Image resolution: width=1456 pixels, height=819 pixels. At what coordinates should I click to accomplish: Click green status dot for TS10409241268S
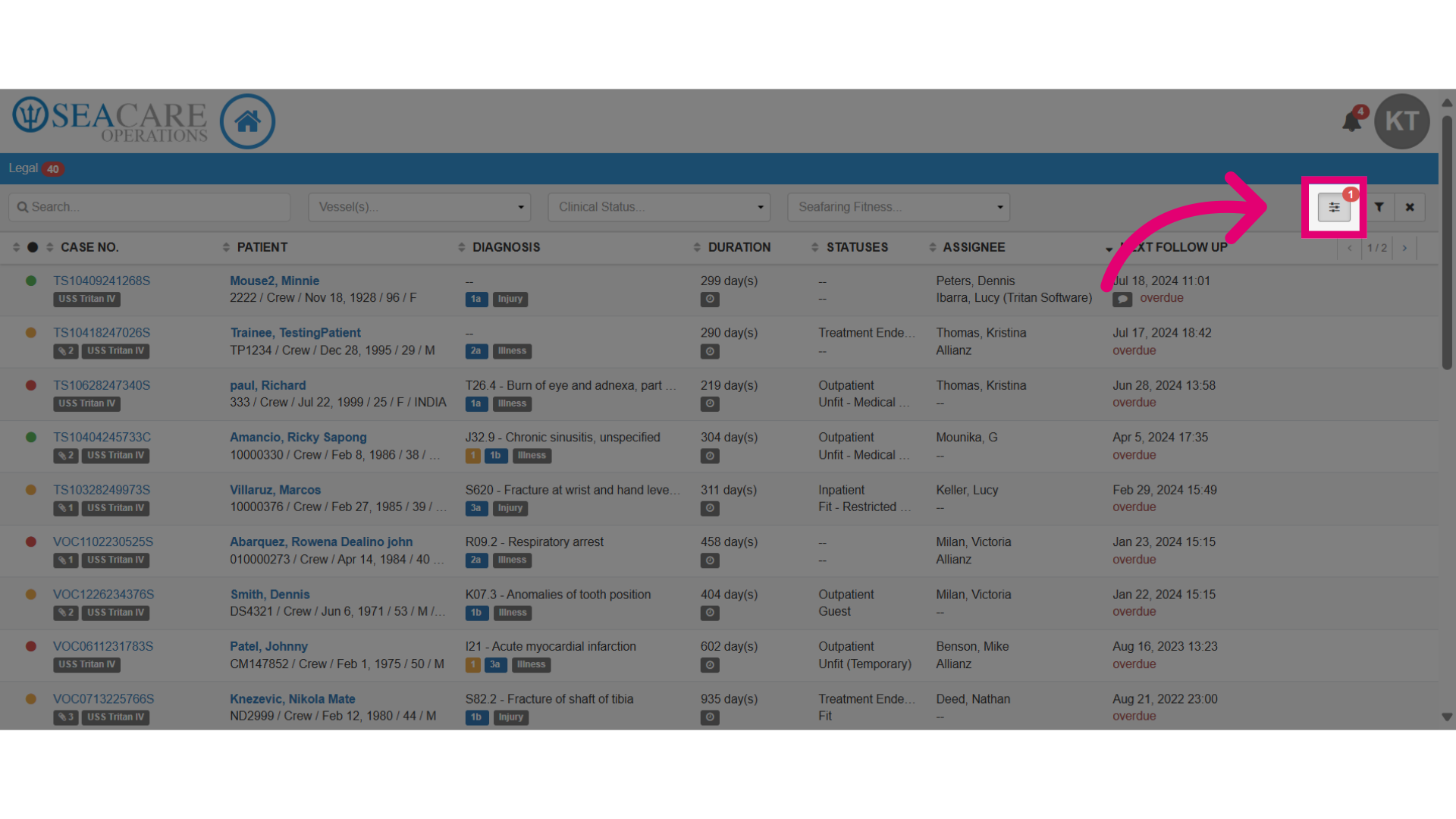pos(31,281)
